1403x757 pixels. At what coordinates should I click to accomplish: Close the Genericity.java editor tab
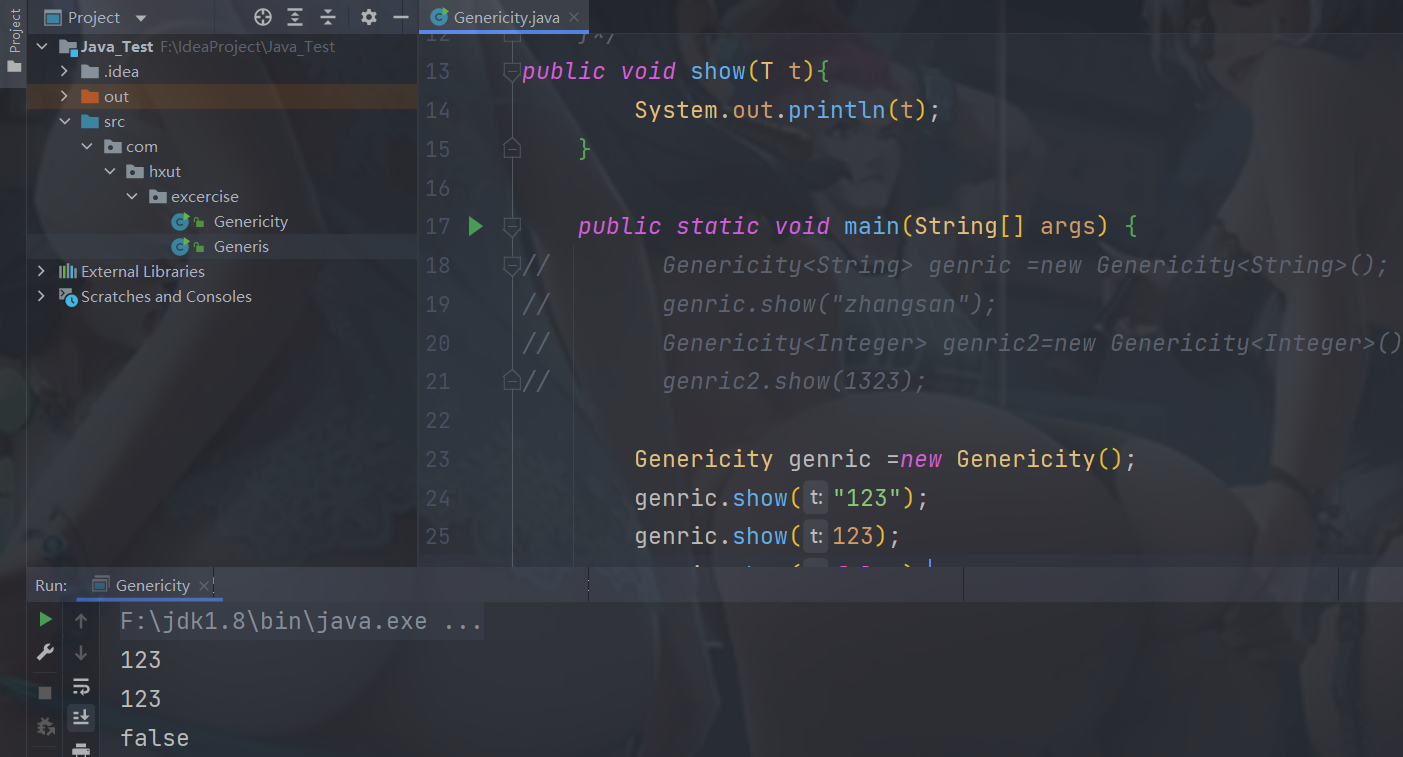point(574,18)
